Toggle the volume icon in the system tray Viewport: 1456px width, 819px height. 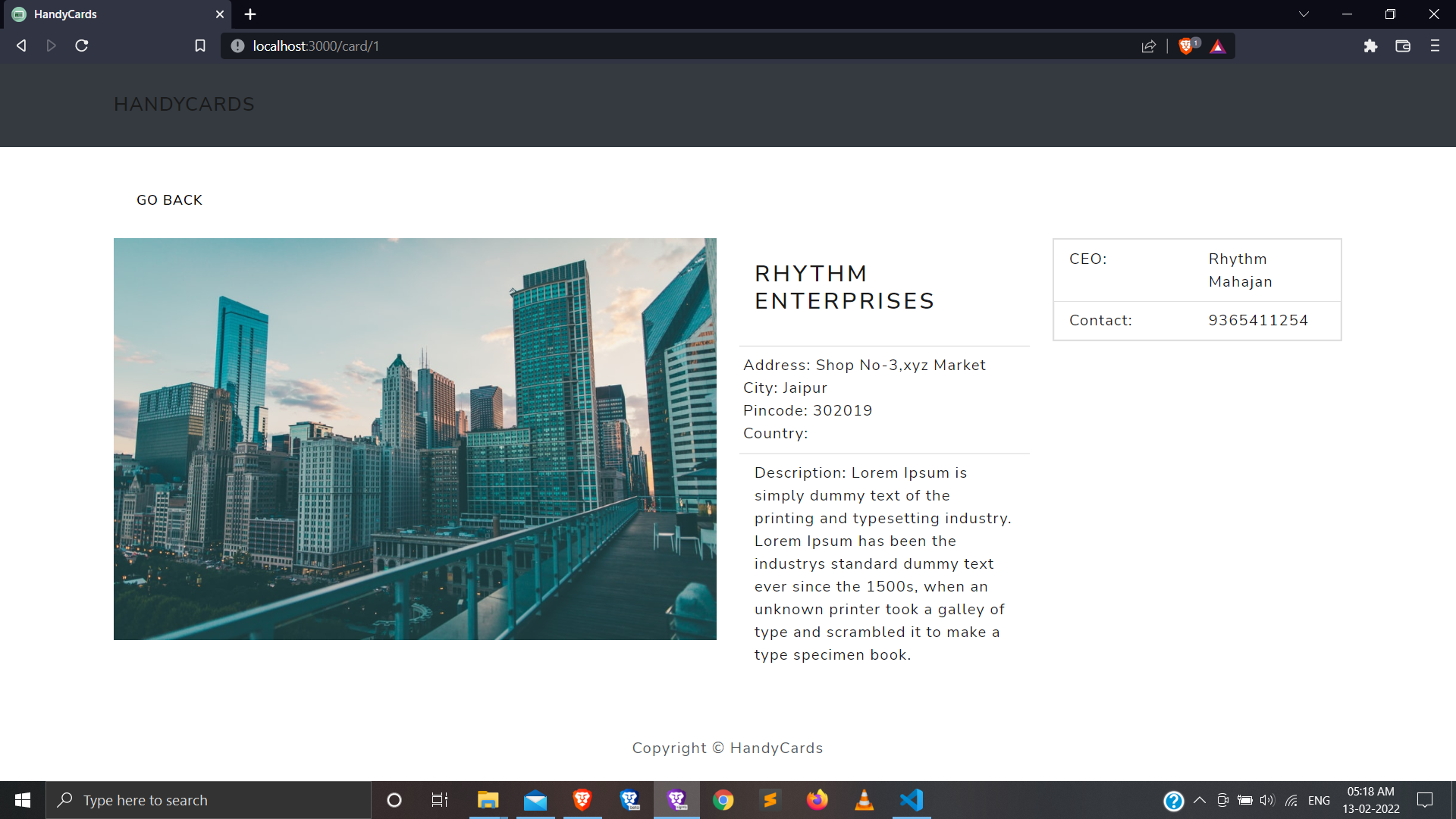coord(1267,800)
